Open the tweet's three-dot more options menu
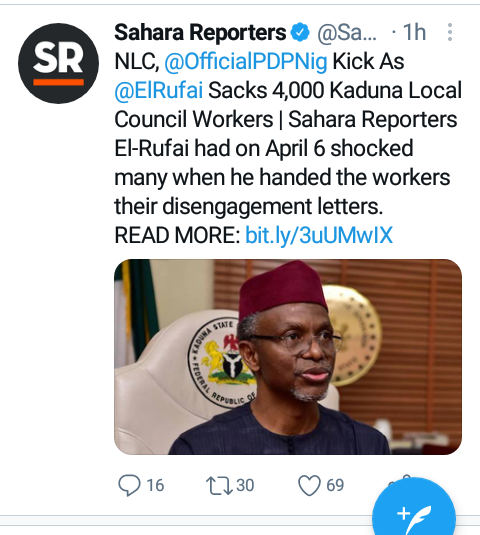The width and height of the screenshot is (480, 535). pos(450,32)
